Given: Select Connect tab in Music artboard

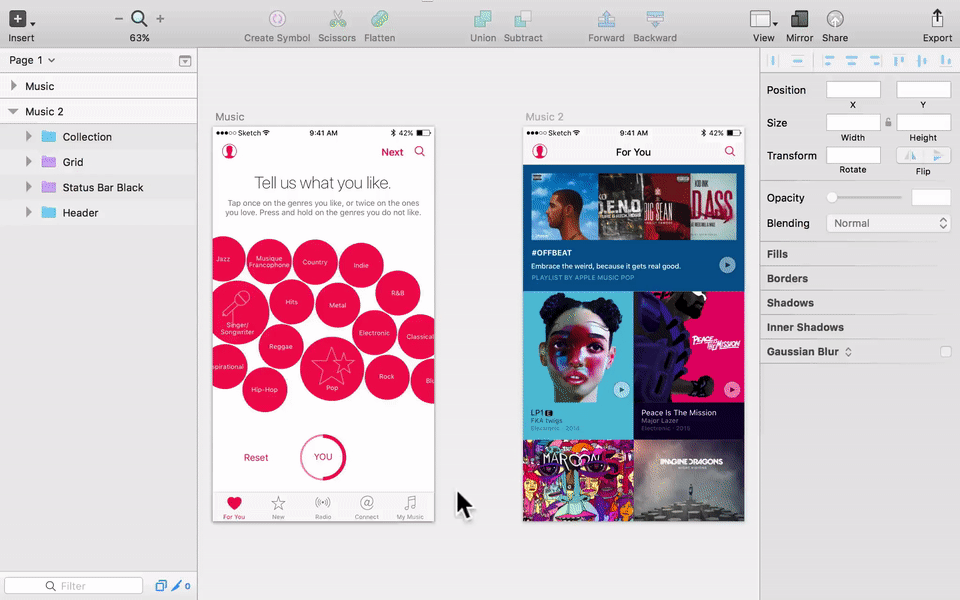Looking at the screenshot, I should 367,508.
